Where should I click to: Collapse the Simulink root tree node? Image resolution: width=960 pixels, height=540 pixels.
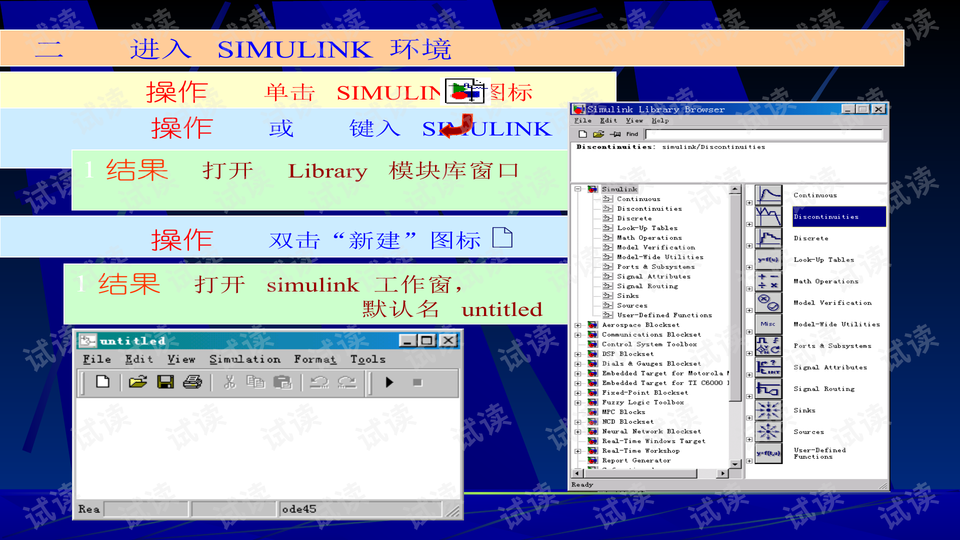(578, 189)
